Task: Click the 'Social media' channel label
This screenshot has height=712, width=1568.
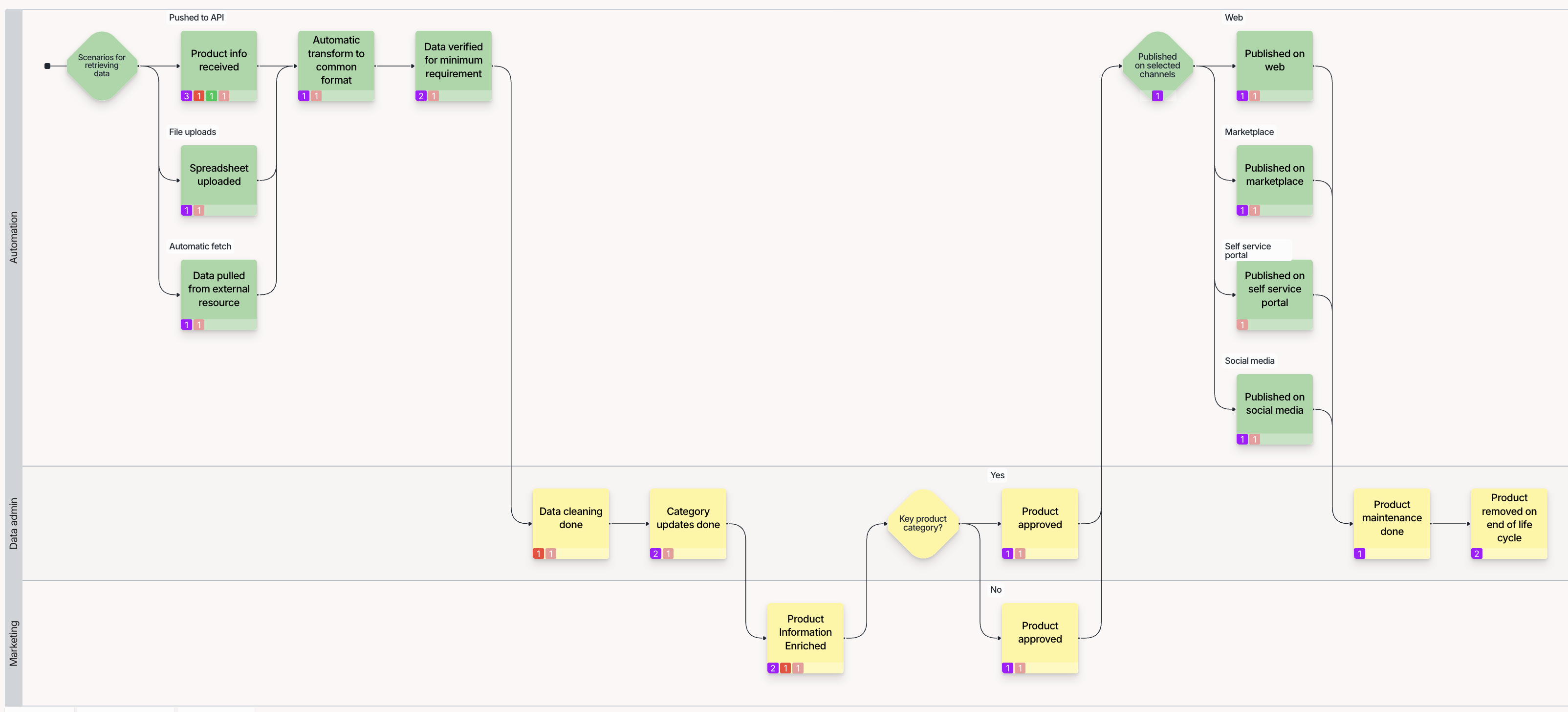Action: [x=1250, y=361]
